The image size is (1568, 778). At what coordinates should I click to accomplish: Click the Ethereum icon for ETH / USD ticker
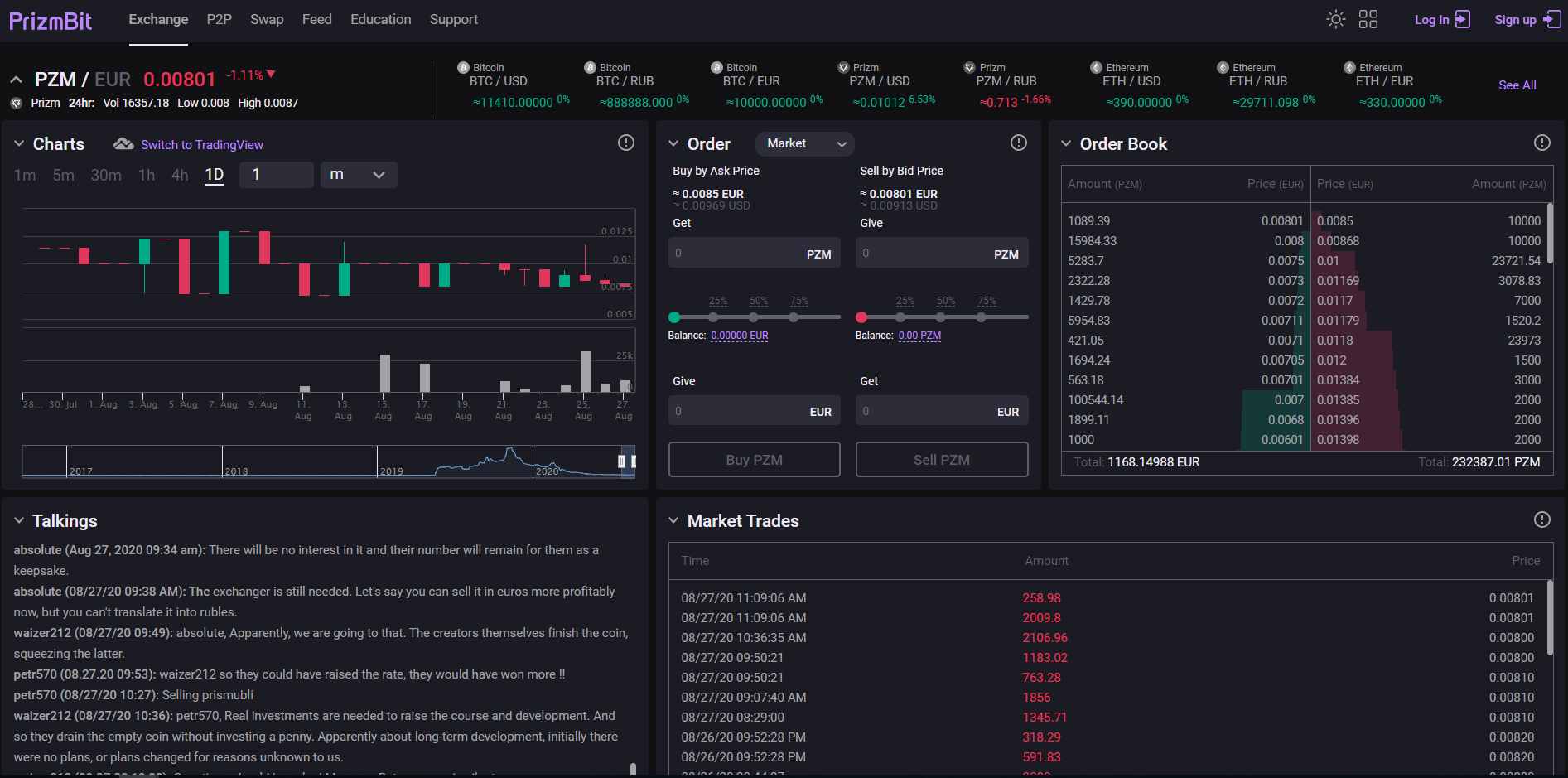[x=1097, y=67]
